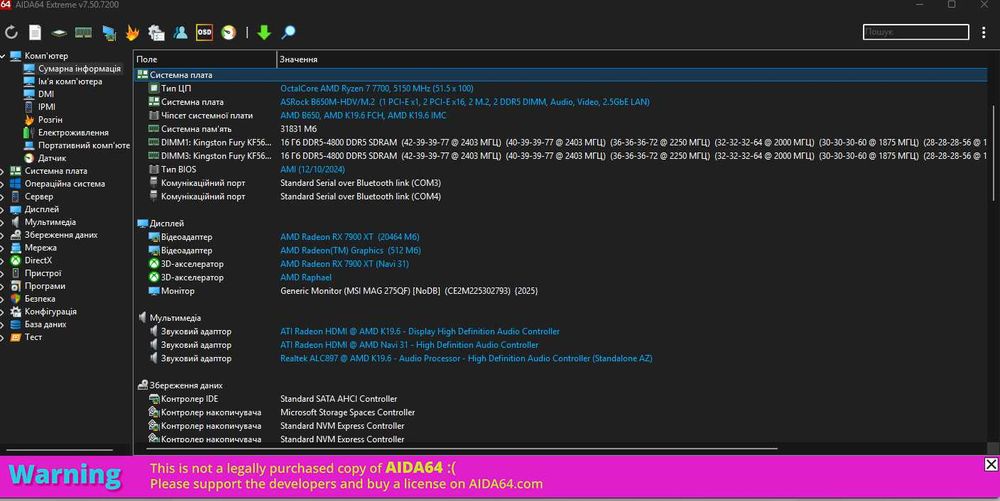The image size is (1000, 501).
Task: Select Електроживлення tree item
Action: [x=73, y=132]
